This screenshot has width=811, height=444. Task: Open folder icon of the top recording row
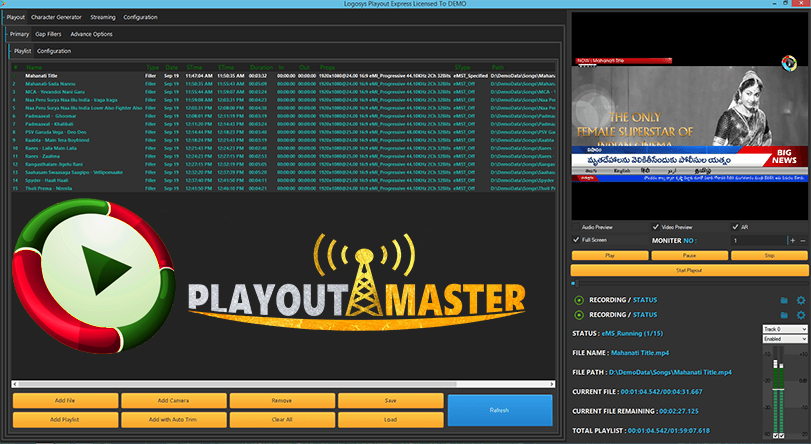point(784,300)
